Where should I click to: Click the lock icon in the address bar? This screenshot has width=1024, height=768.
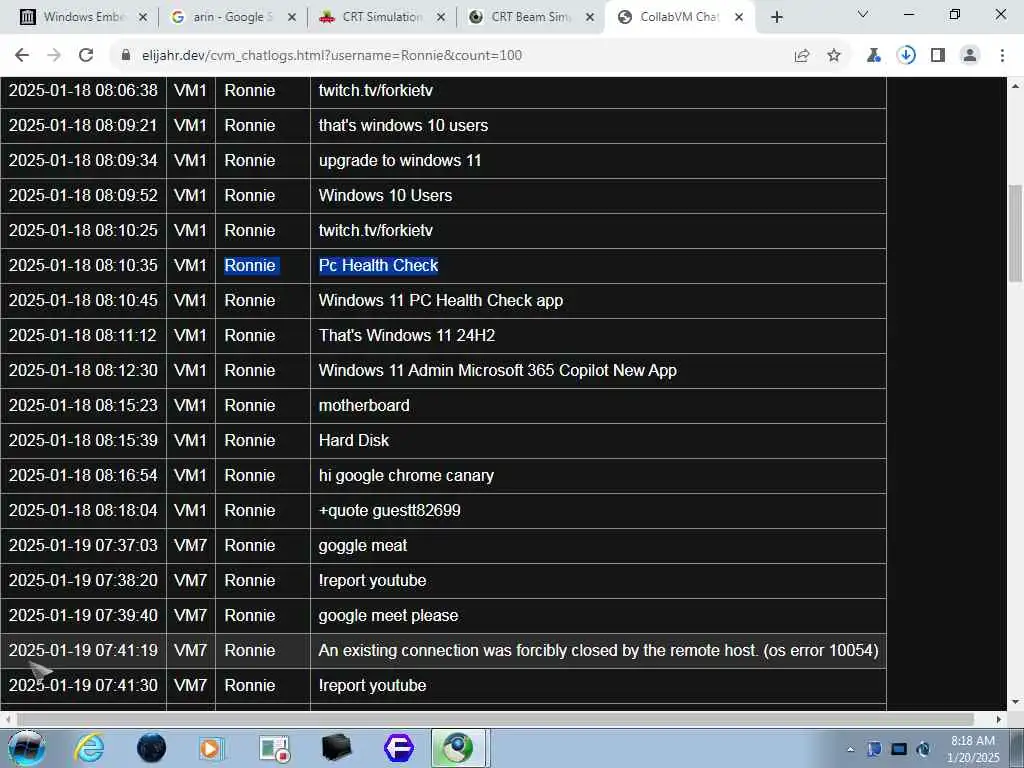[126, 56]
